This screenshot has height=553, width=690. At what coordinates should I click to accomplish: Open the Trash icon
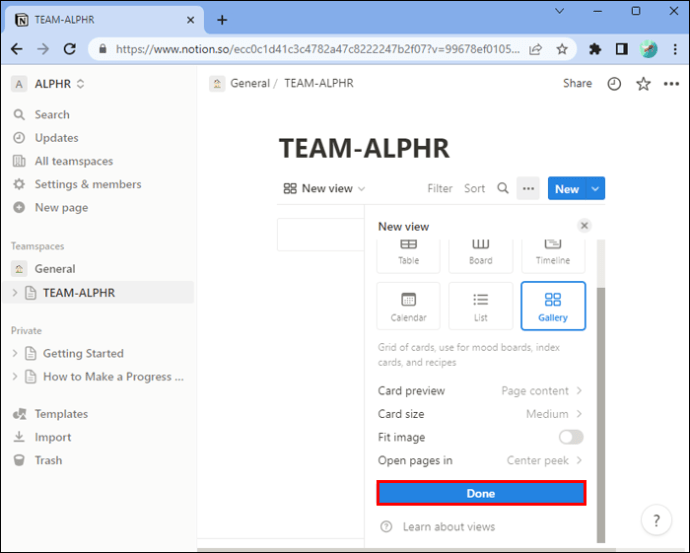click(x=19, y=460)
